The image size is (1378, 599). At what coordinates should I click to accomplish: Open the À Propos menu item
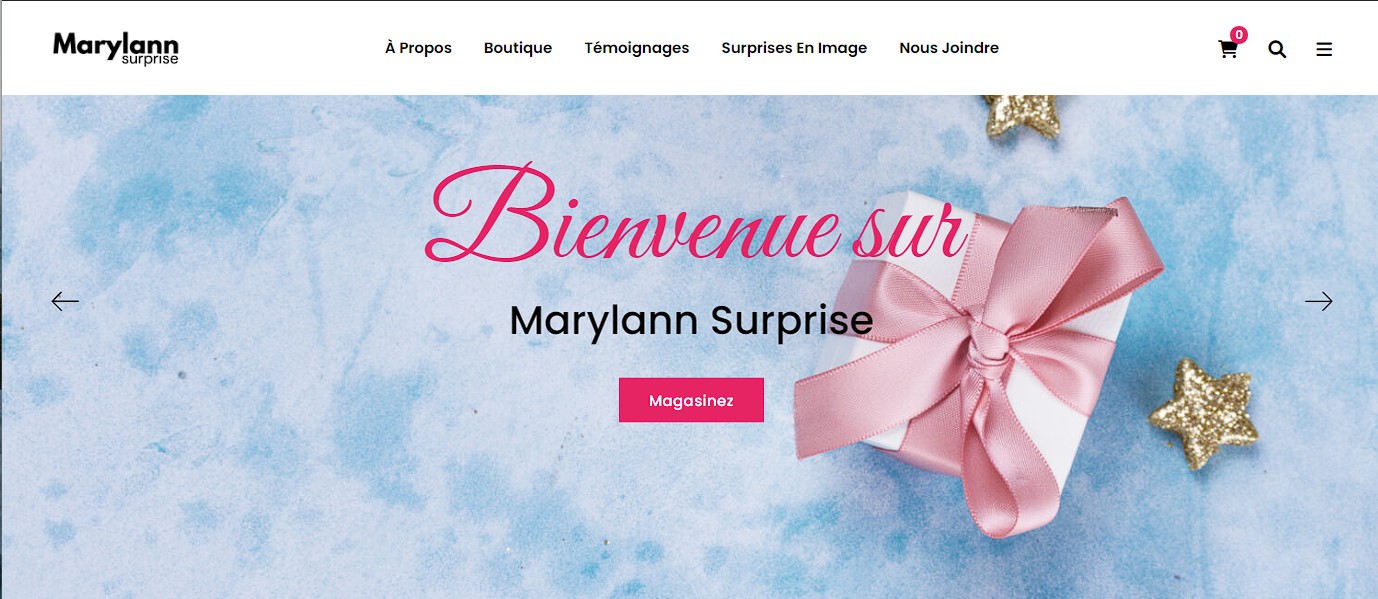(x=418, y=48)
